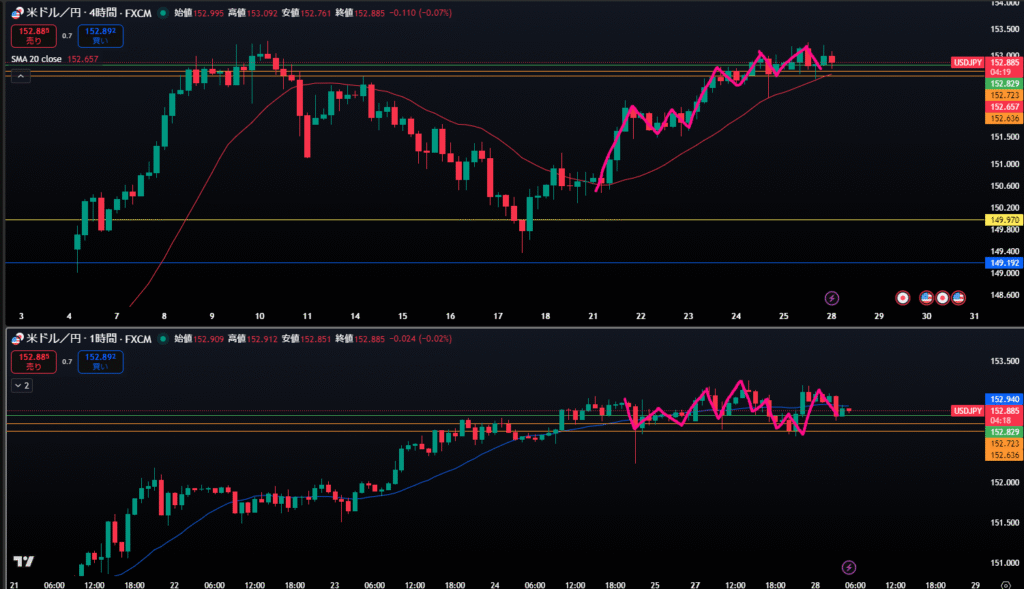Click green market status dot on 1-hour chart
Screen dimensions: 1024x589
point(163,339)
